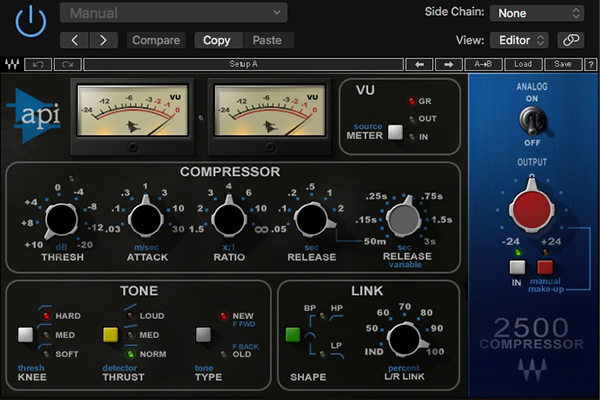Click the Compare button
Viewport: 600px width, 400px height.
(156, 40)
